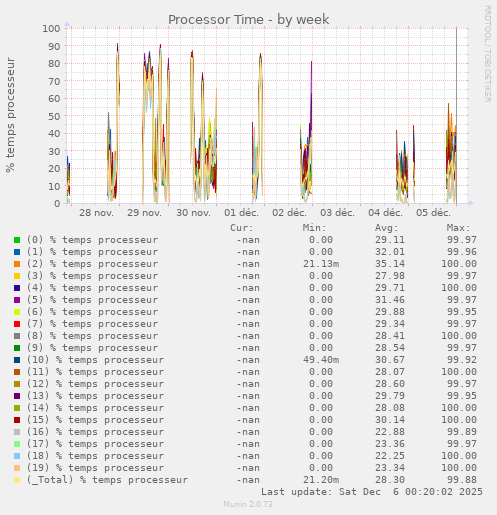Click the Max value 99.89 for series (16)

pos(462,432)
